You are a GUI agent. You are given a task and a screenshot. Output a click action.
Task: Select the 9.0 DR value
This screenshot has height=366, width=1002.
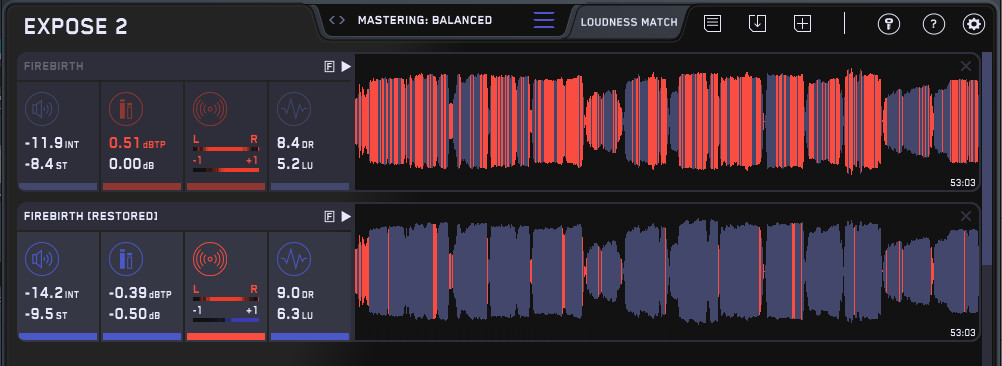pyautogui.click(x=295, y=294)
